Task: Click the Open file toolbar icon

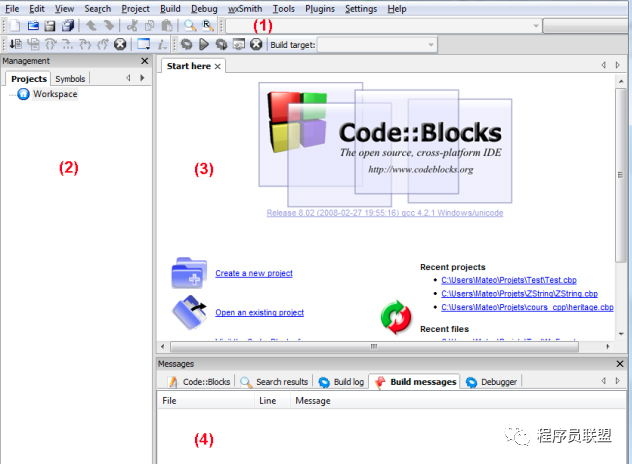Action: click(x=33, y=26)
